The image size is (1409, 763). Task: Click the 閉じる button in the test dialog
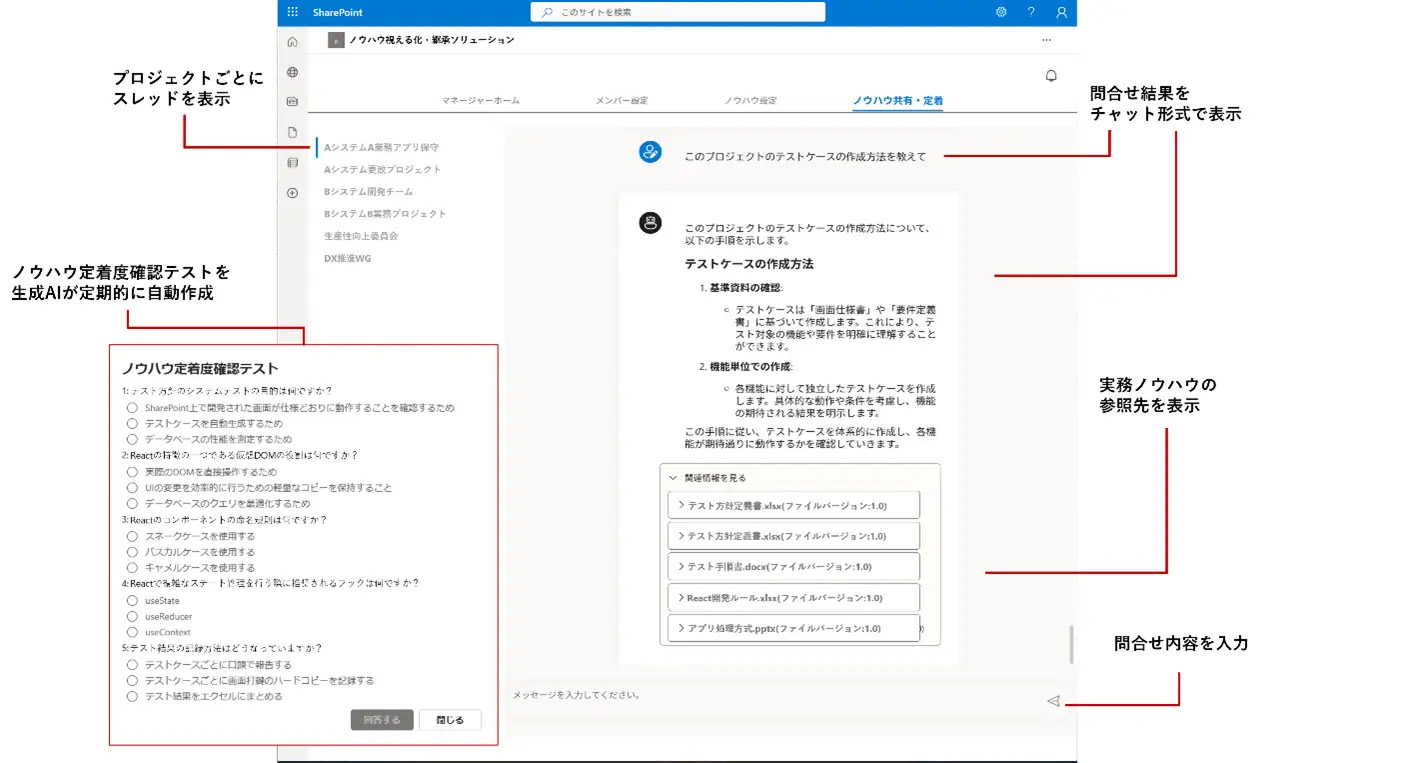coord(450,720)
